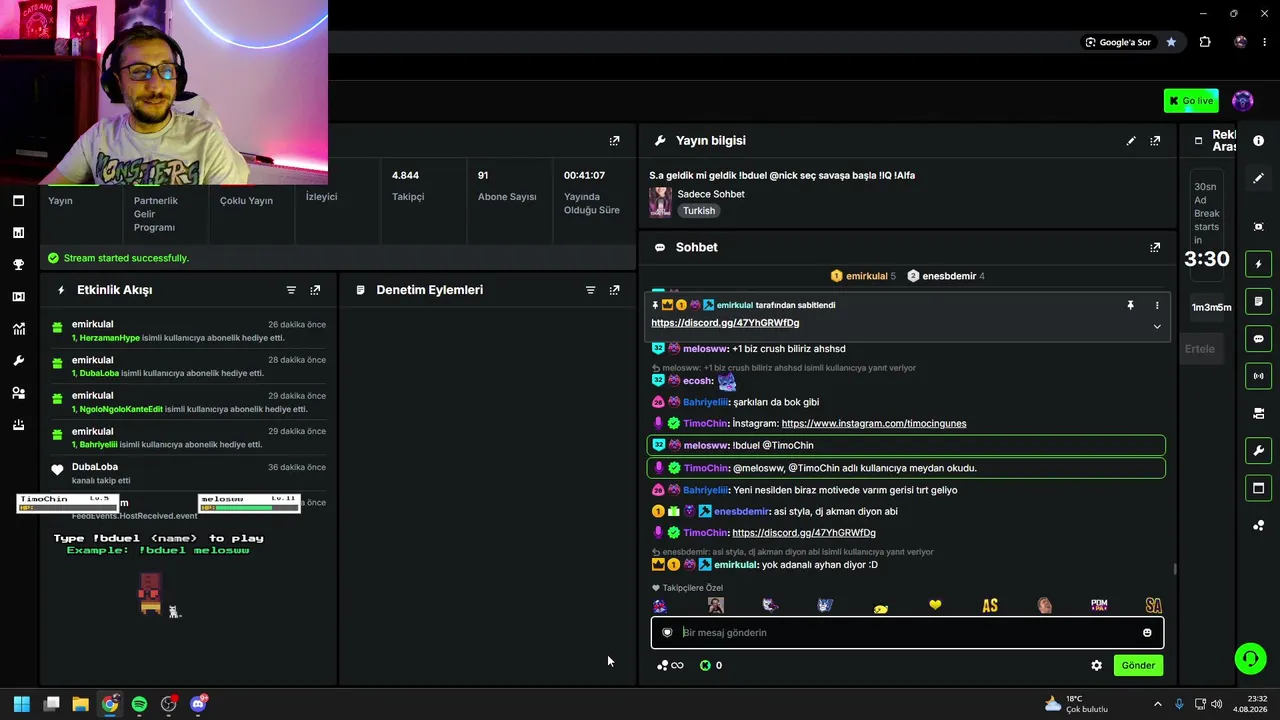Click Google'a Sor in the address bar
1280x720 pixels.
click(1118, 42)
